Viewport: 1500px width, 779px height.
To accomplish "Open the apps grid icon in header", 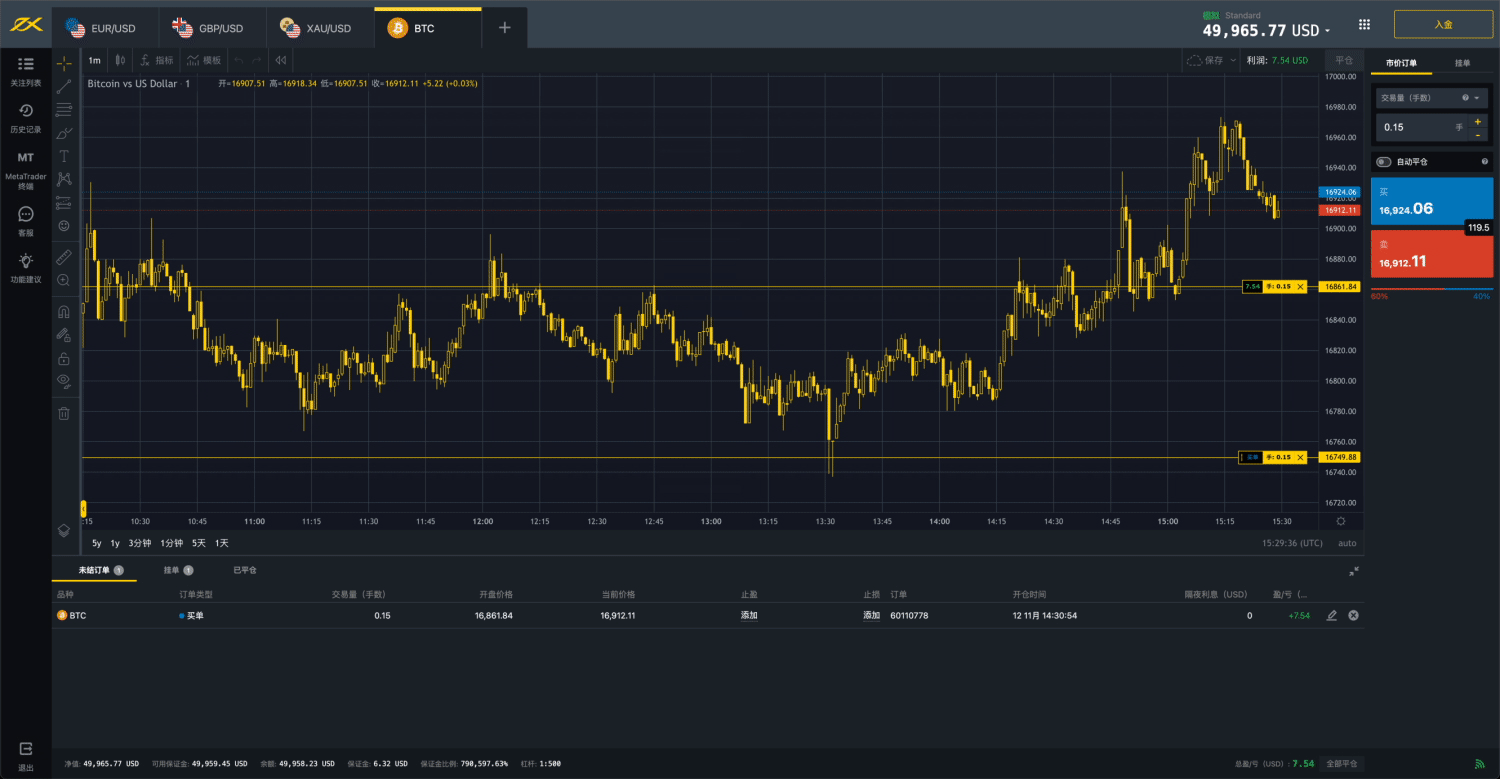I will point(1365,25).
